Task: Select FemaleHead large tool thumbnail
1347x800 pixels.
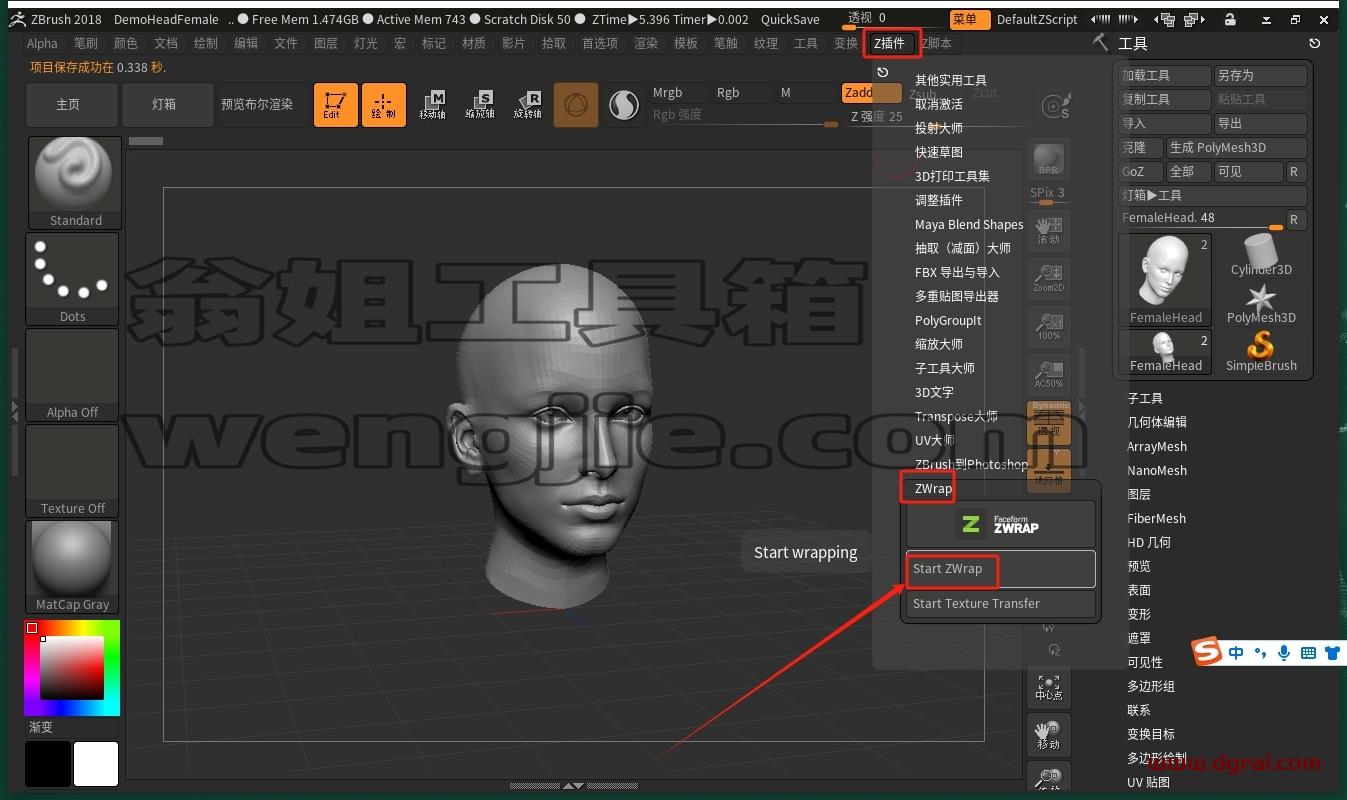Action: click(x=1165, y=280)
